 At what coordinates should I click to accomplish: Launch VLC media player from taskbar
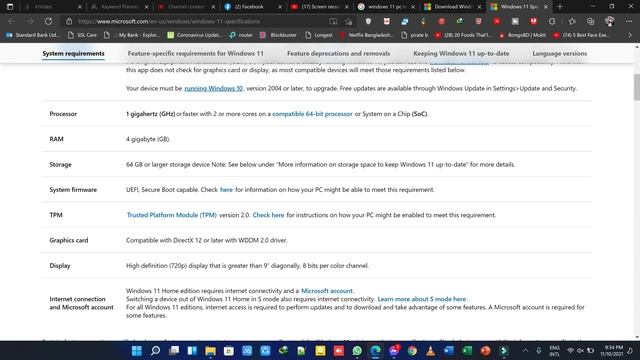coord(430,351)
